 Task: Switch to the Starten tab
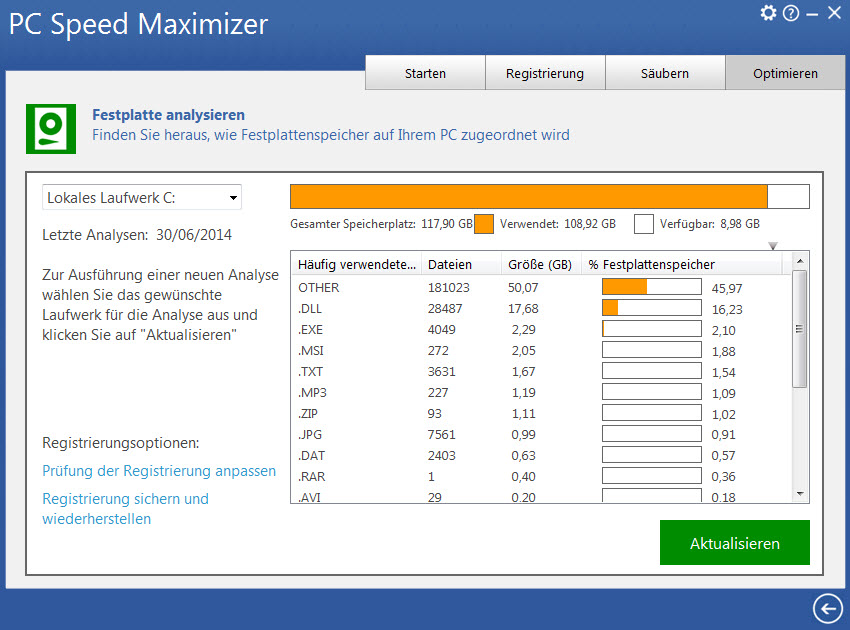(425, 73)
